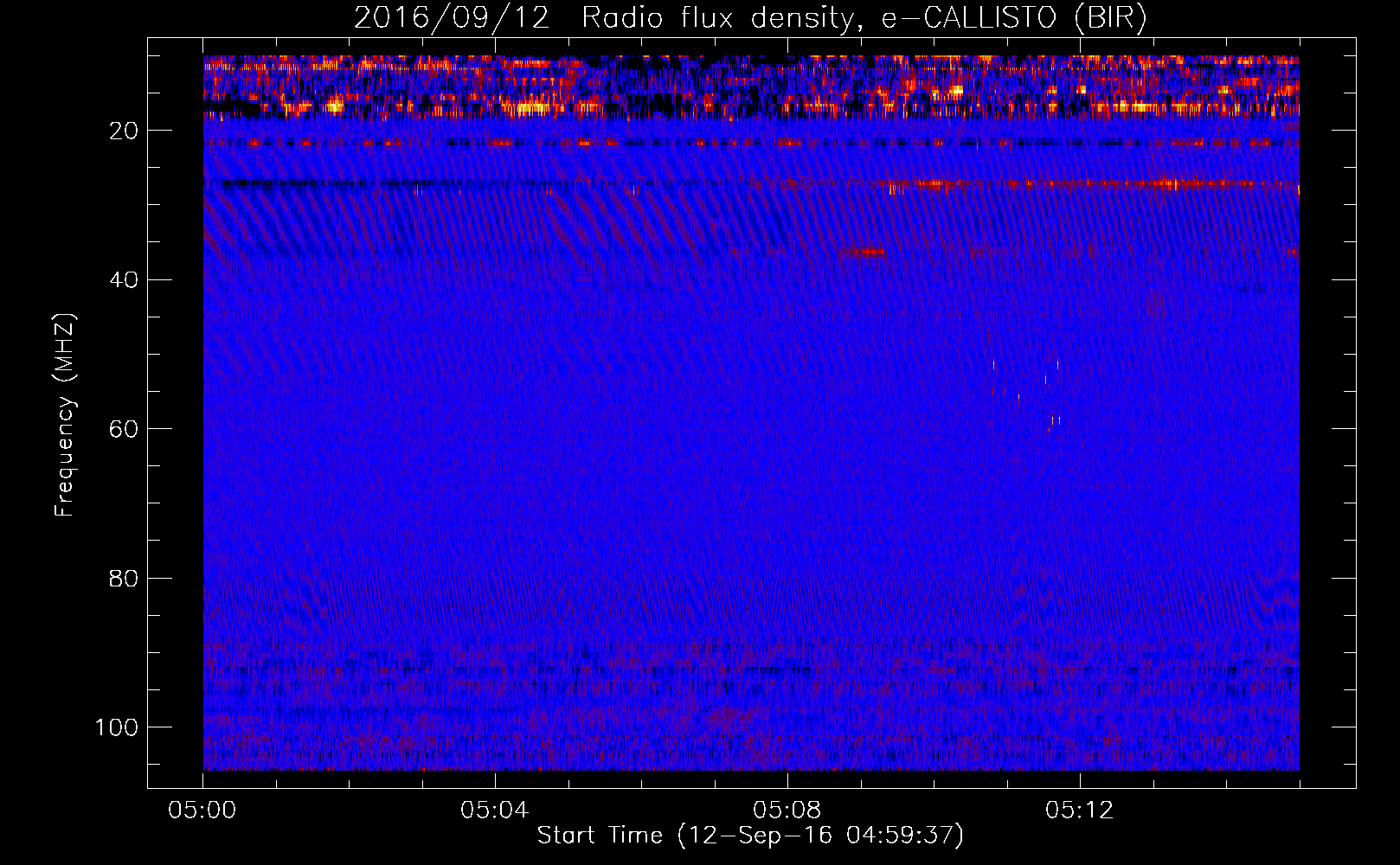
Task: Select the 40 frequency tick label
Action: [x=125, y=280]
